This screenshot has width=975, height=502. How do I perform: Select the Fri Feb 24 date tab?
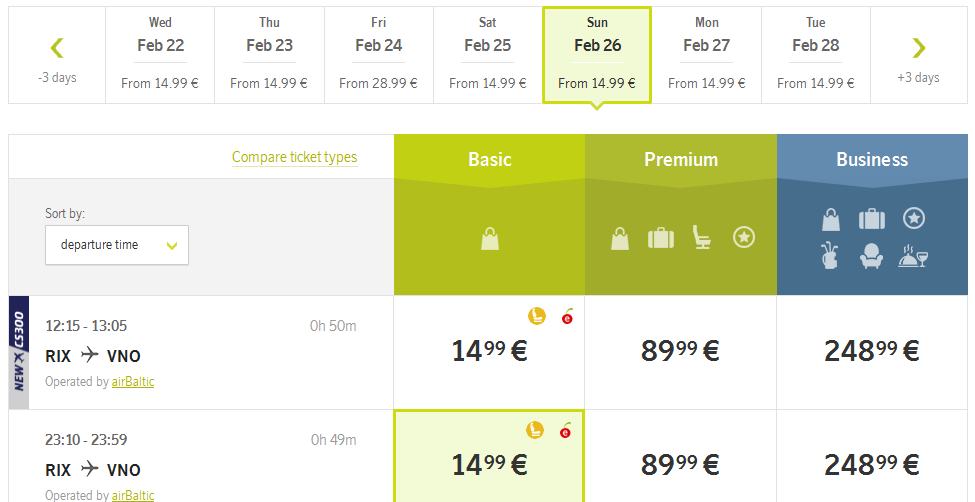[379, 55]
